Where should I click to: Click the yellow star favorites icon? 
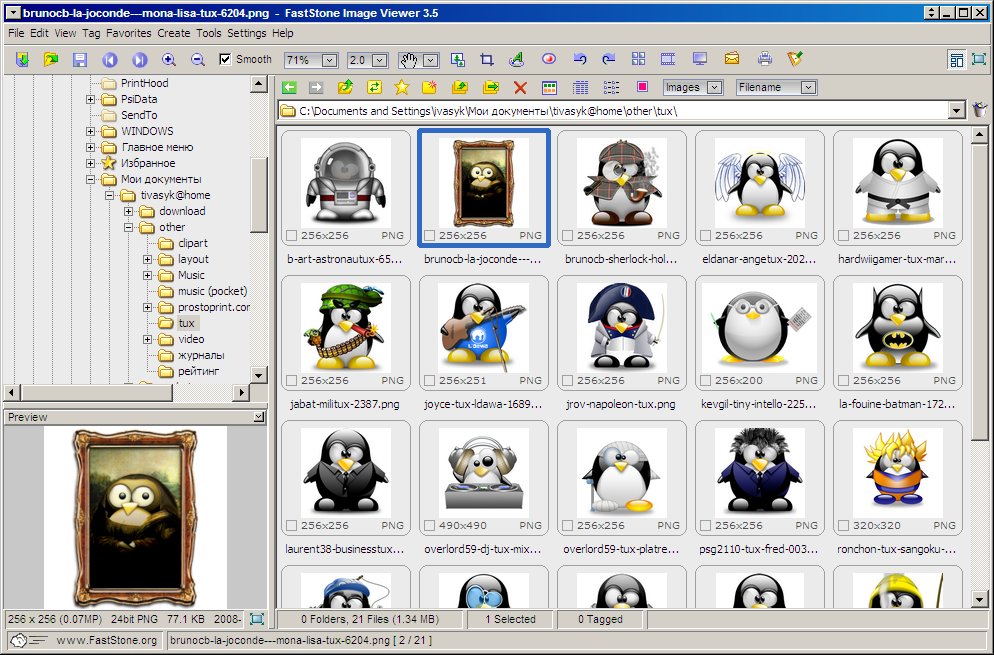[x=402, y=88]
